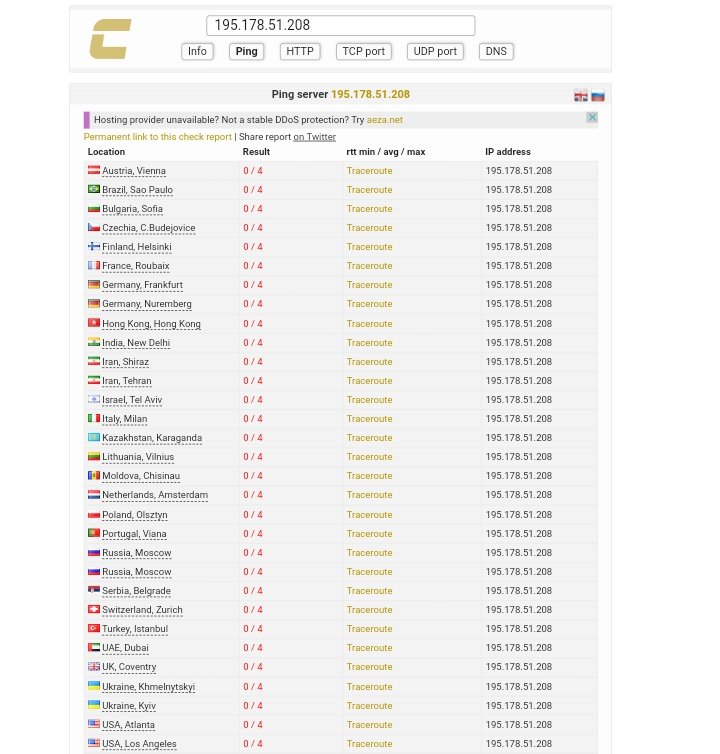Image resolution: width=720 pixels, height=754 pixels.
Task: Click the Location column header
Action: [106, 151]
